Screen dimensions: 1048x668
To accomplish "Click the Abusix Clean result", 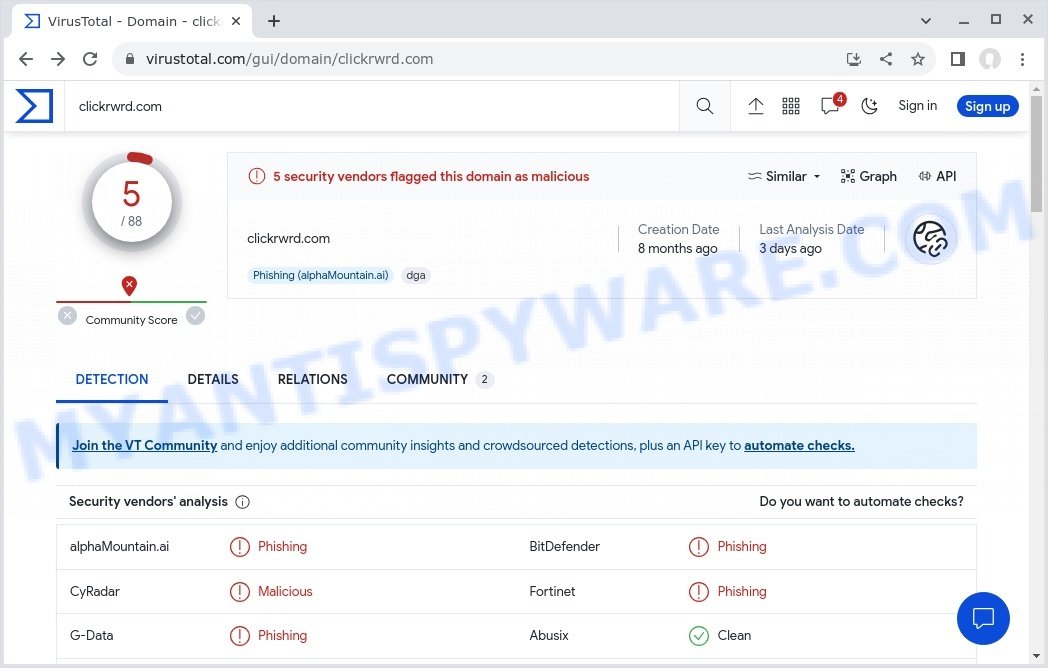I will pos(720,635).
